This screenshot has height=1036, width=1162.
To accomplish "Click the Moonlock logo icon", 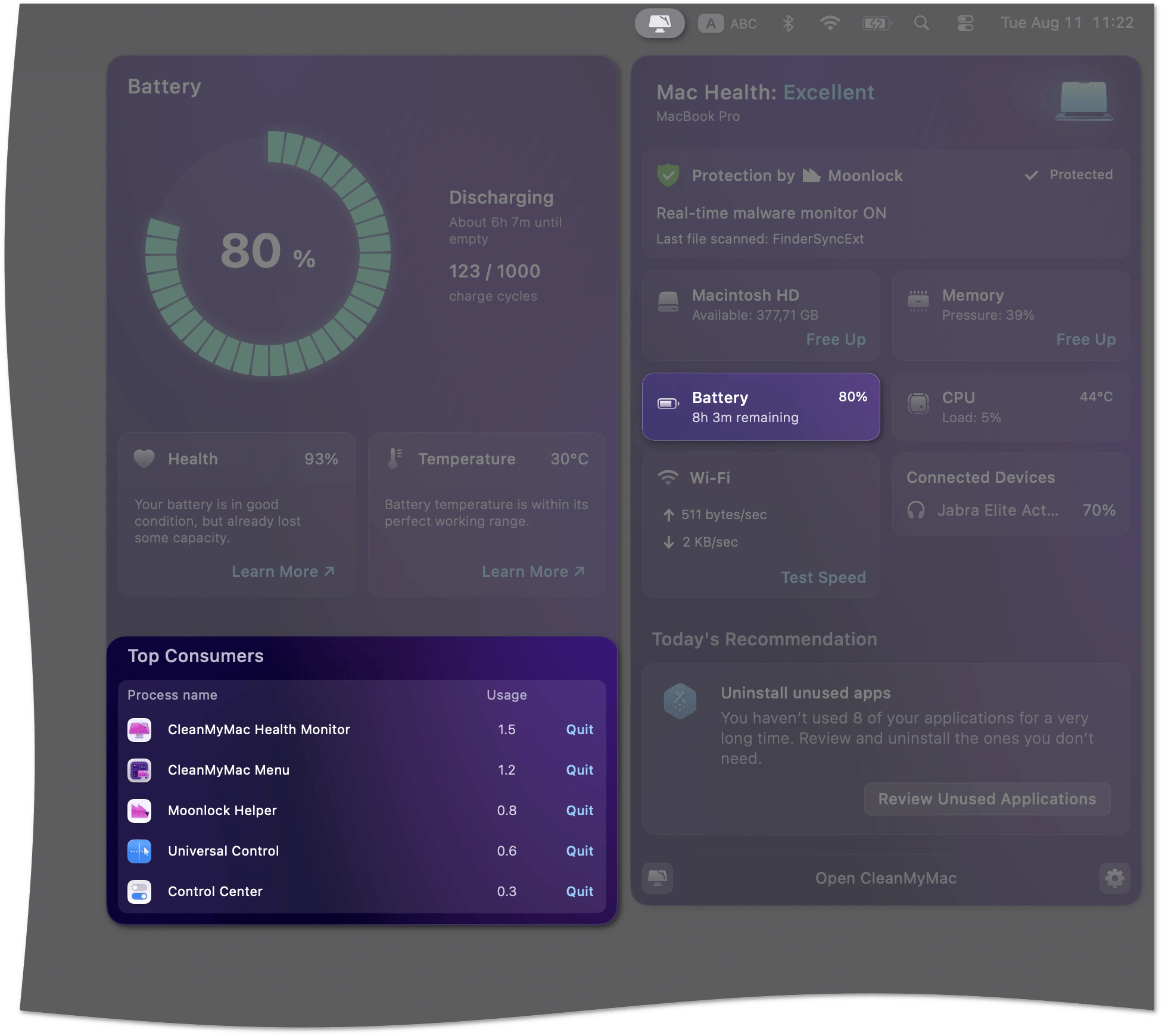I will click(811, 175).
